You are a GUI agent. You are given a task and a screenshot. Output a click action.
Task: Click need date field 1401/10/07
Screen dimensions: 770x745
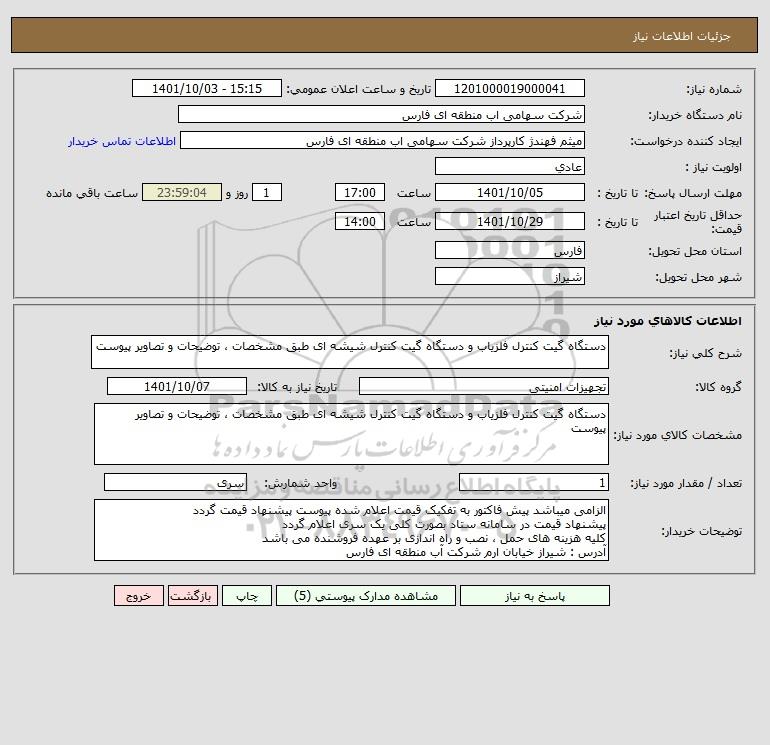pyautogui.click(x=177, y=386)
